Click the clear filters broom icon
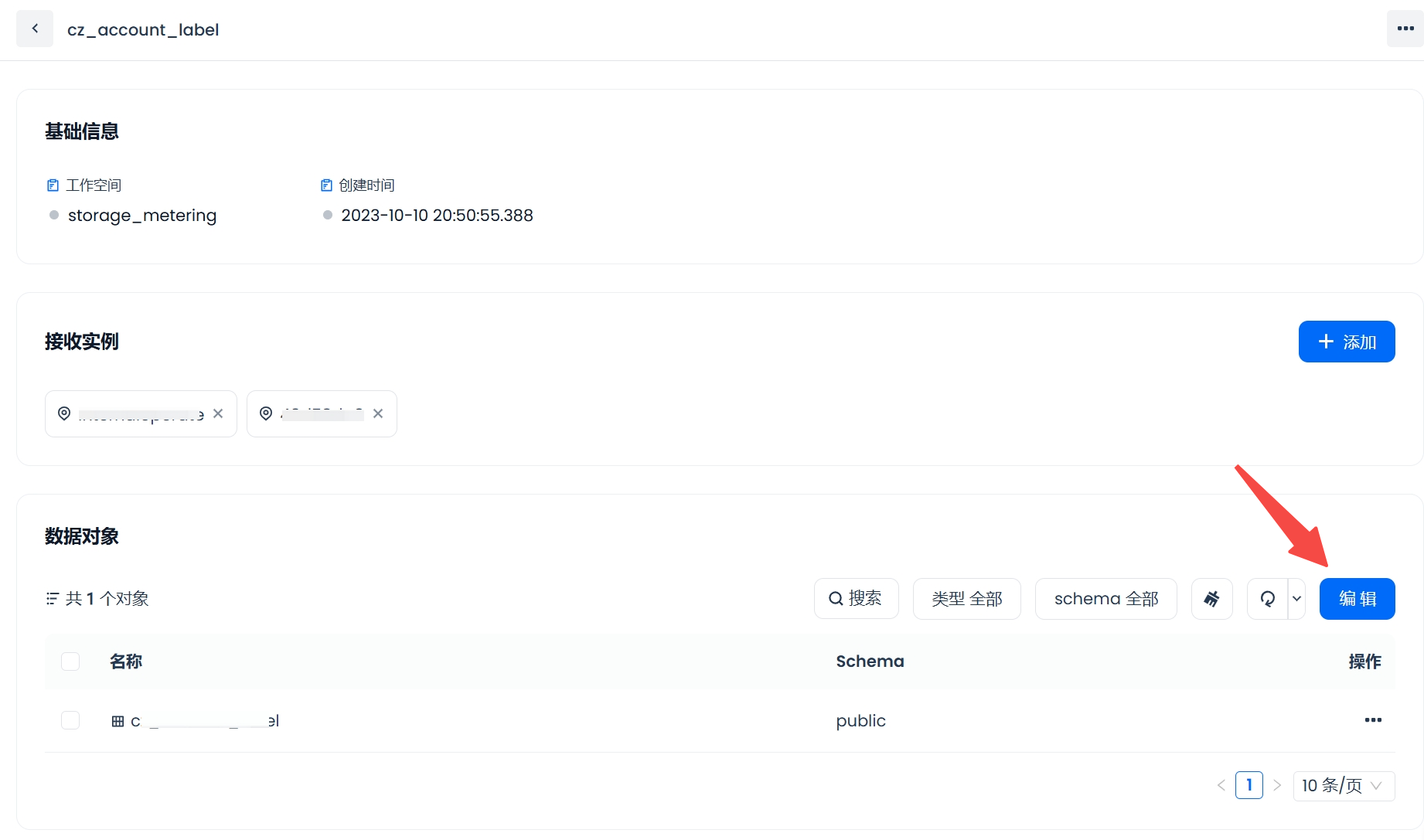 point(1211,599)
